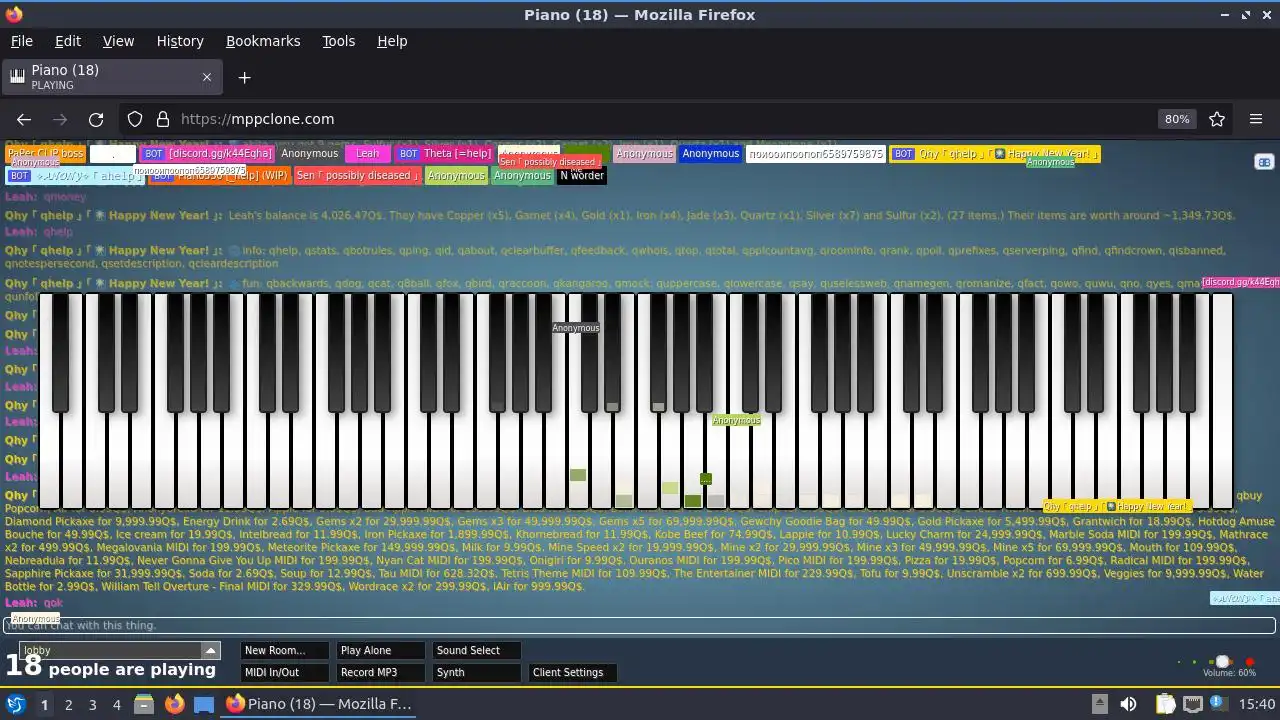Open the File menu
1280x720 pixels.
(21, 41)
